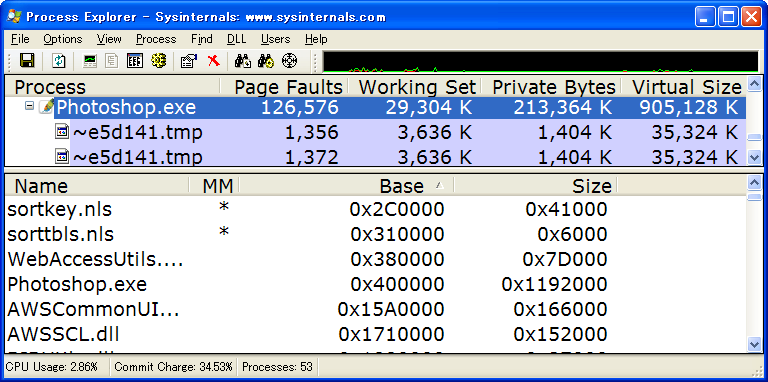Viewport: 768px width, 382px height.
Task: Select the sortkey.nls entry
Action: [x=59, y=210]
